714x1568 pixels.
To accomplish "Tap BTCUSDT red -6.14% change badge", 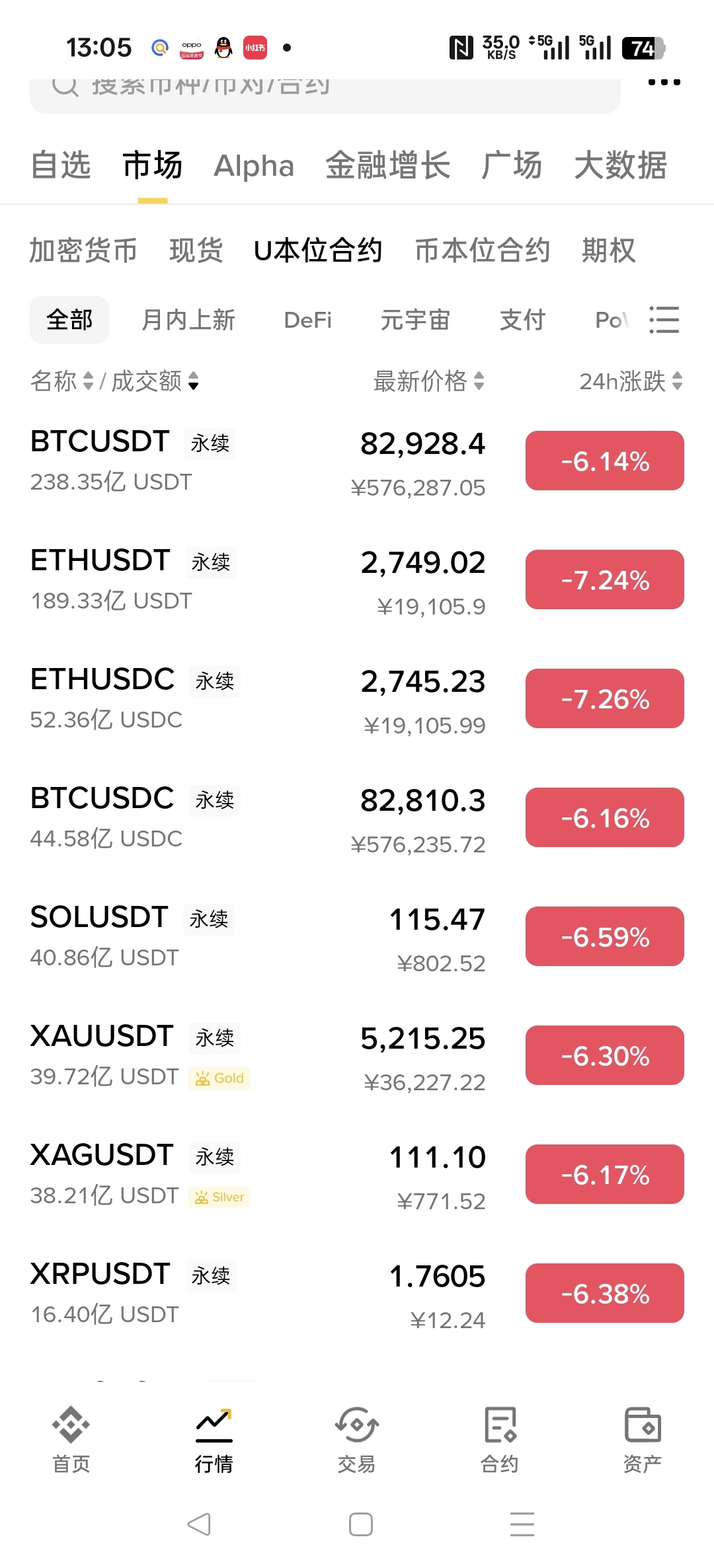I will pos(604,461).
